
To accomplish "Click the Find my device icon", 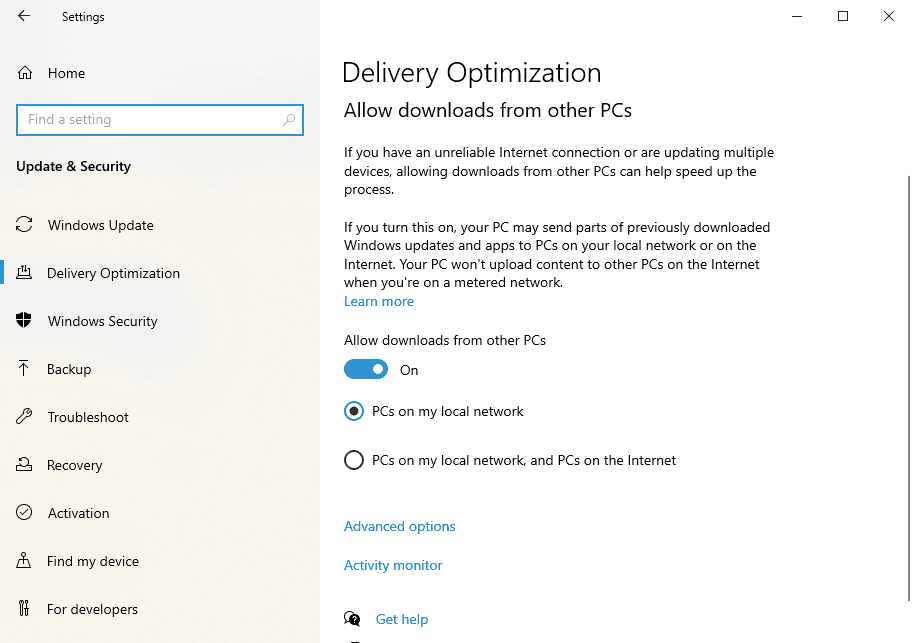I will (x=23, y=560).
